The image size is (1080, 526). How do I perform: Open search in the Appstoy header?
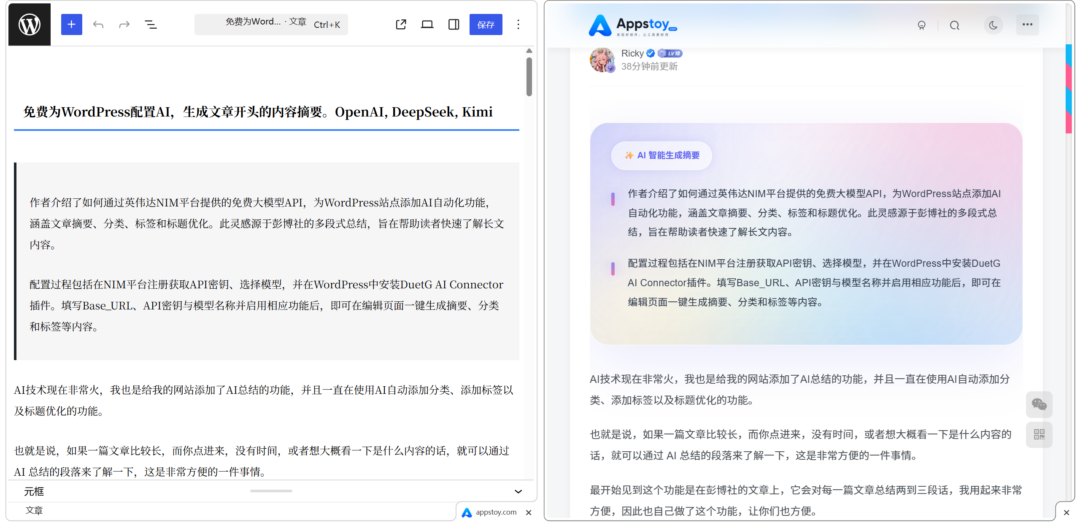tap(954, 25)
